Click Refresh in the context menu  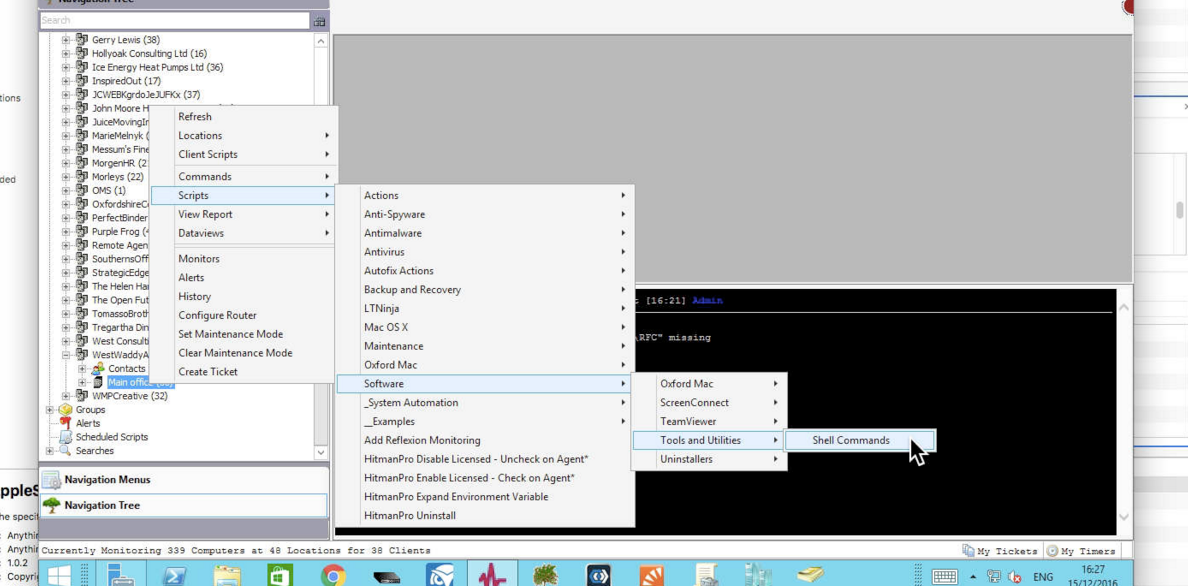pos(195,116)
